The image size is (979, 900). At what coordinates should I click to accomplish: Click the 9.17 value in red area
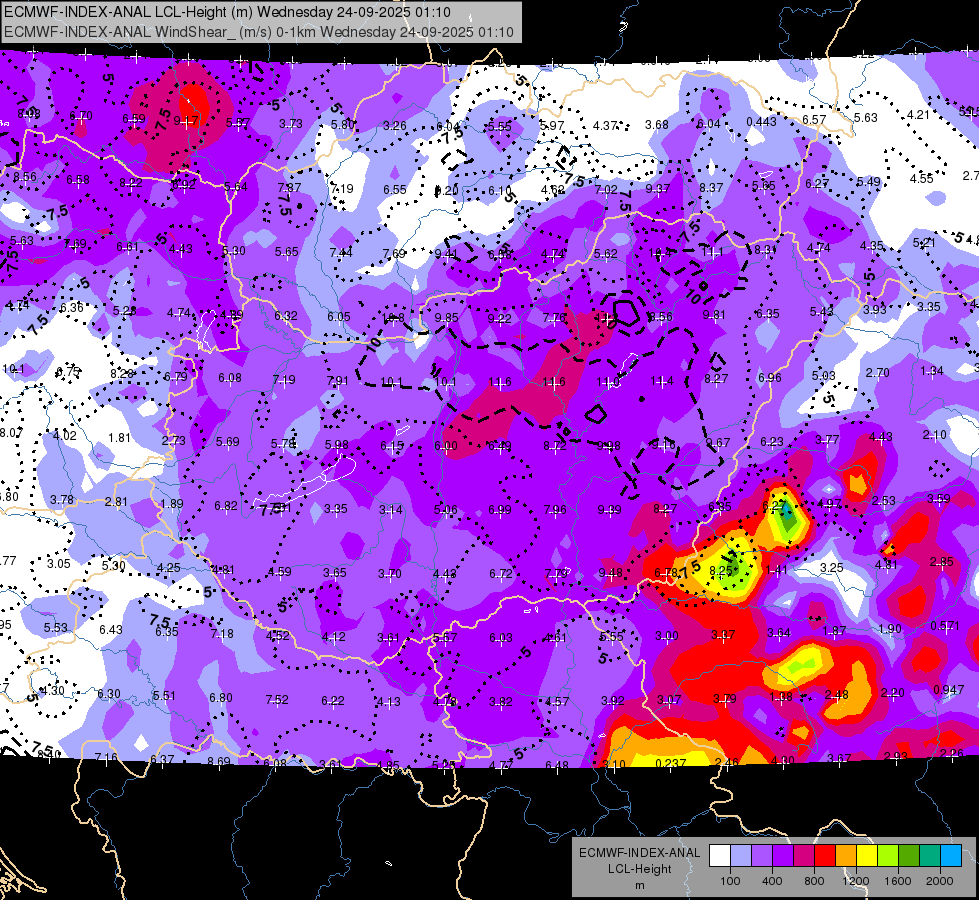coord(186,120)
